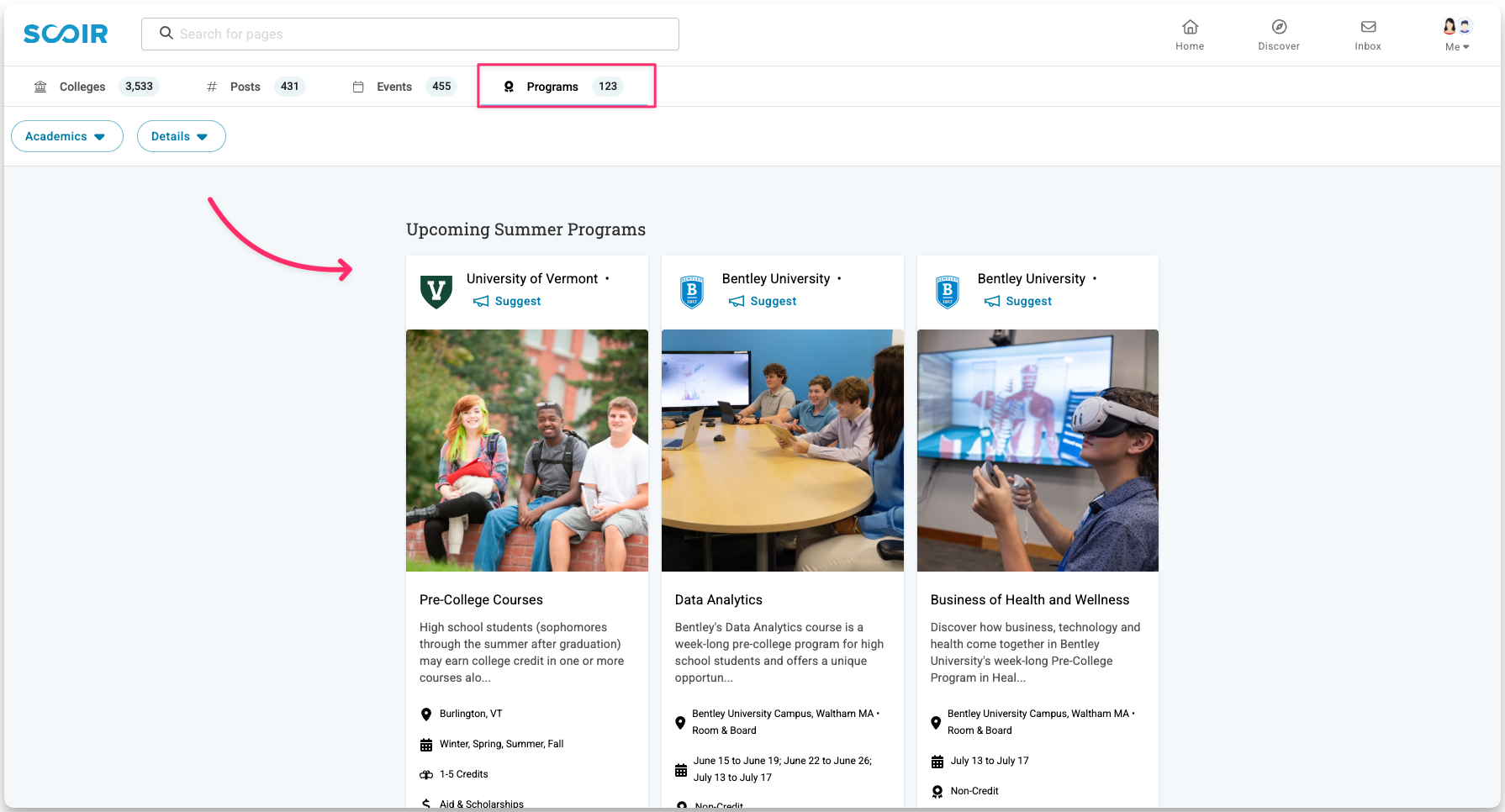Image resolution: width=1505 pixels, height=812 pixels.
Task: Click location pin on Health and Wellness card
Action: click(936, 723)
